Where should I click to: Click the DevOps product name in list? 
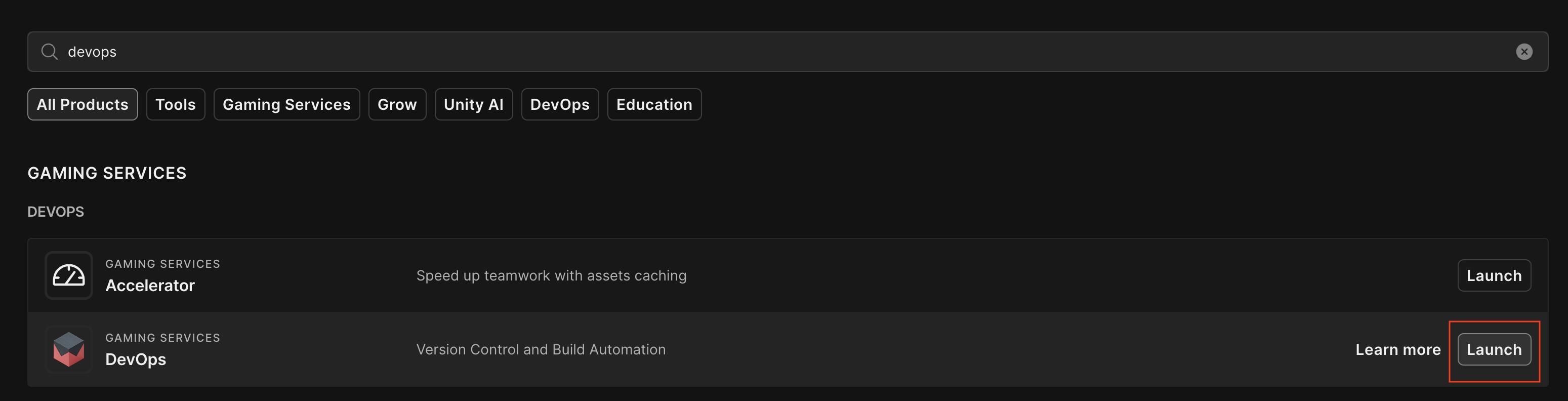[x=136, y=359]
